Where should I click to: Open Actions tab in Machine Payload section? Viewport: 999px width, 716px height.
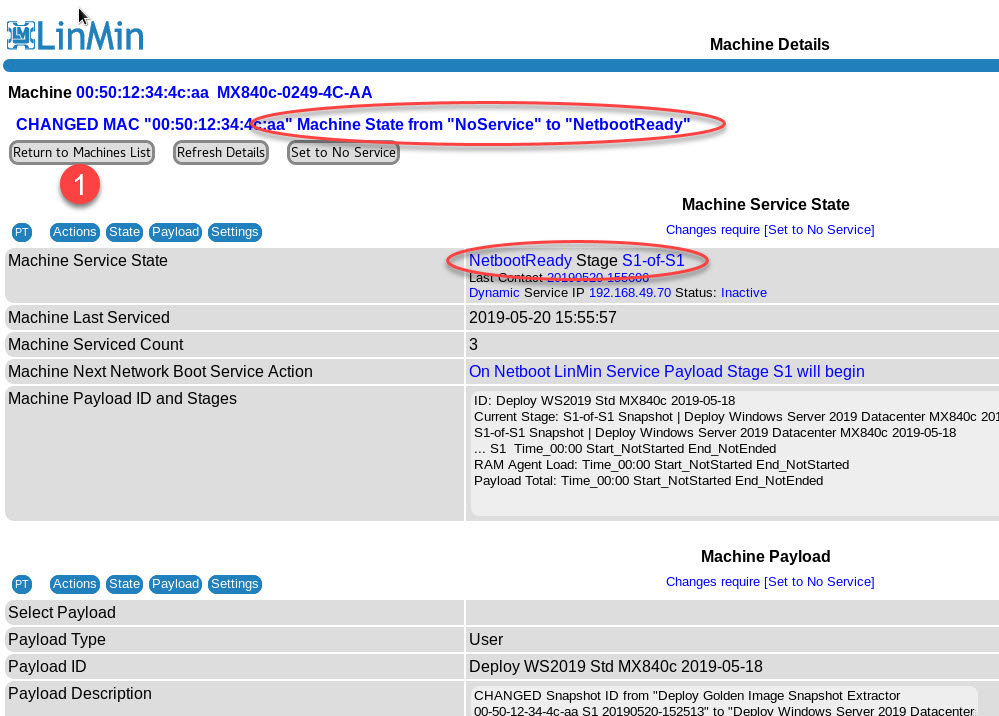[75, 584]
